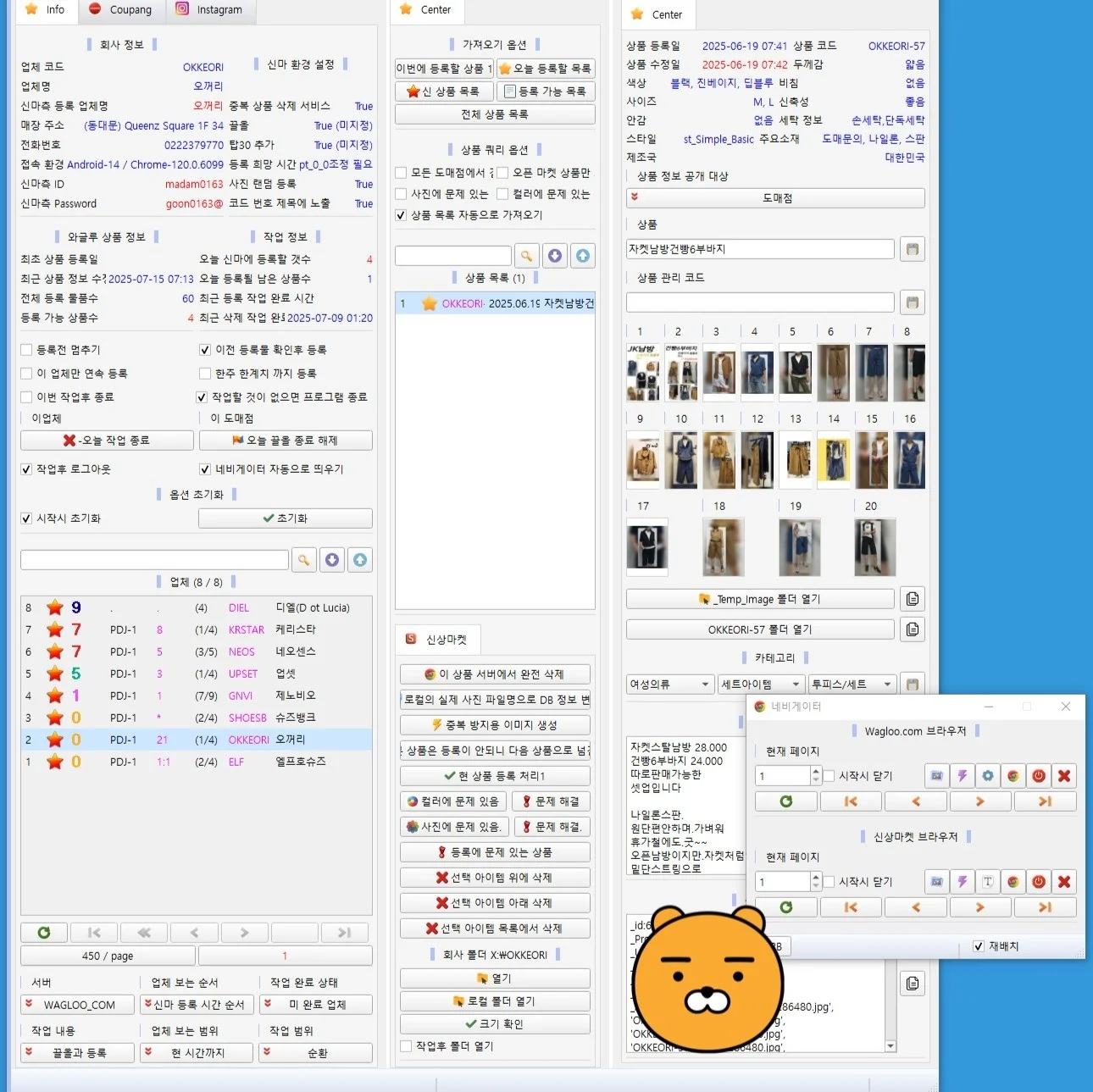Image resolution: width=1093 pixels, height=1092 pixels.
Task: Select KRSTAR 케리스타 vendor row
Action: [196, 629]
